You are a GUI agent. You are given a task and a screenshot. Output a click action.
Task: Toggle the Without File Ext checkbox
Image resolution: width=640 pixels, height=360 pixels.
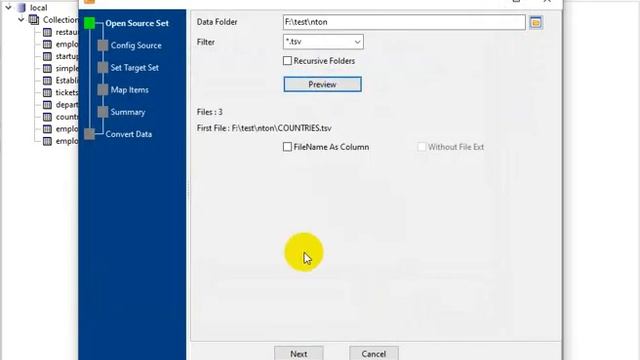click(x=422, y=147)
